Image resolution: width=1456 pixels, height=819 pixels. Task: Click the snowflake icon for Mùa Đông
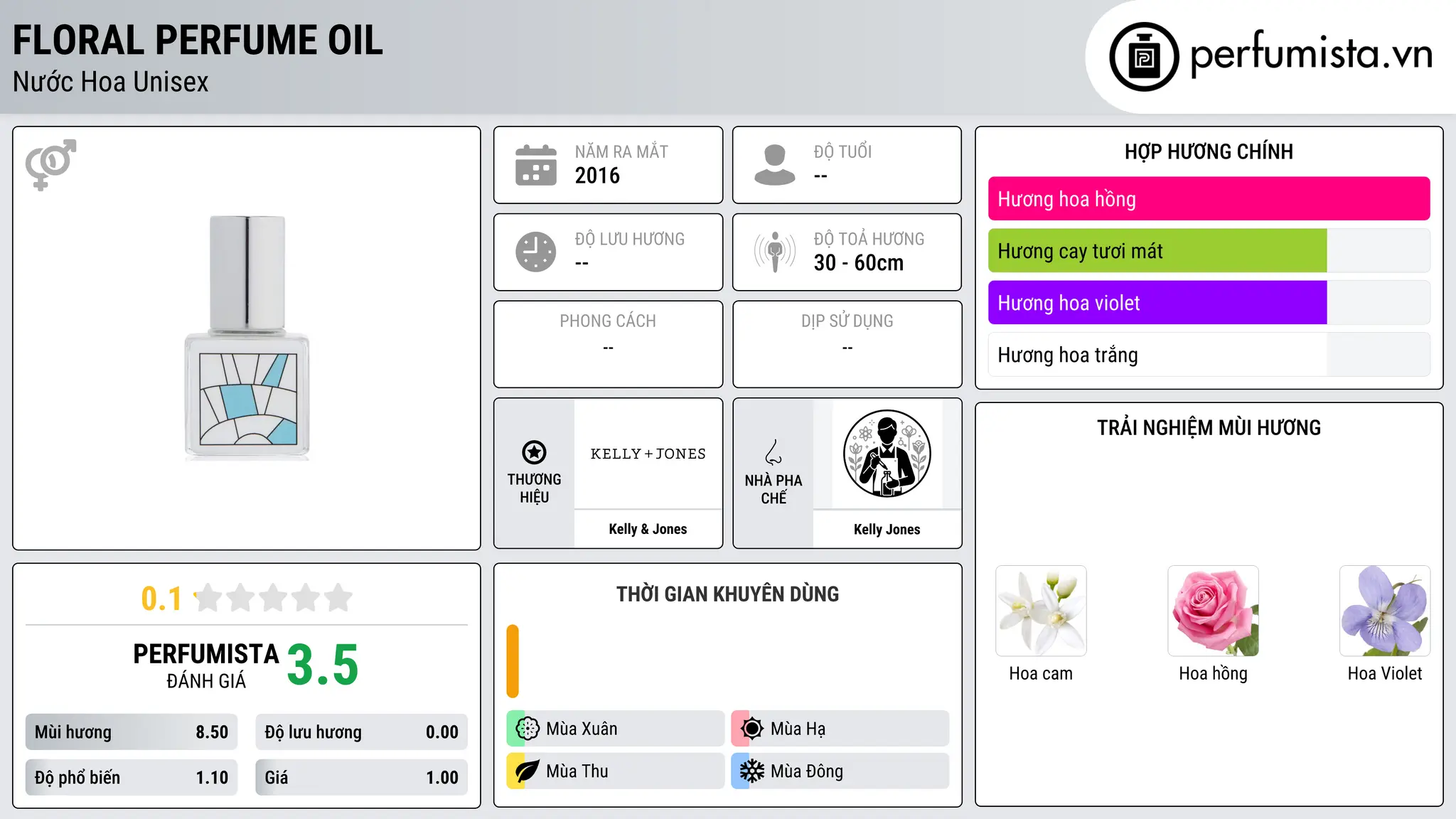751,771
